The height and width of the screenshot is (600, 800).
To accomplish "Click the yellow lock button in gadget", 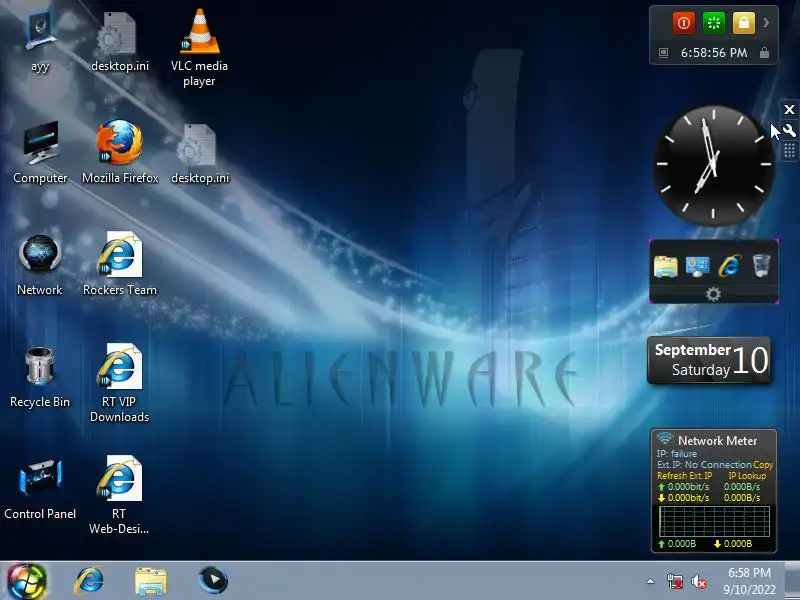I will click(x=743, y=23).
